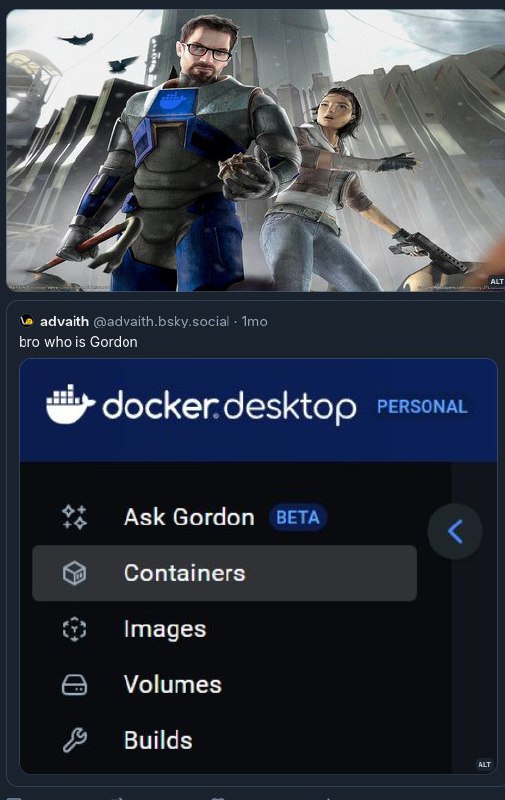Image resolution: width=505 pixels, height=800 pixels.
Task: Open the advaith profile name link
Action: click(64, 321)
